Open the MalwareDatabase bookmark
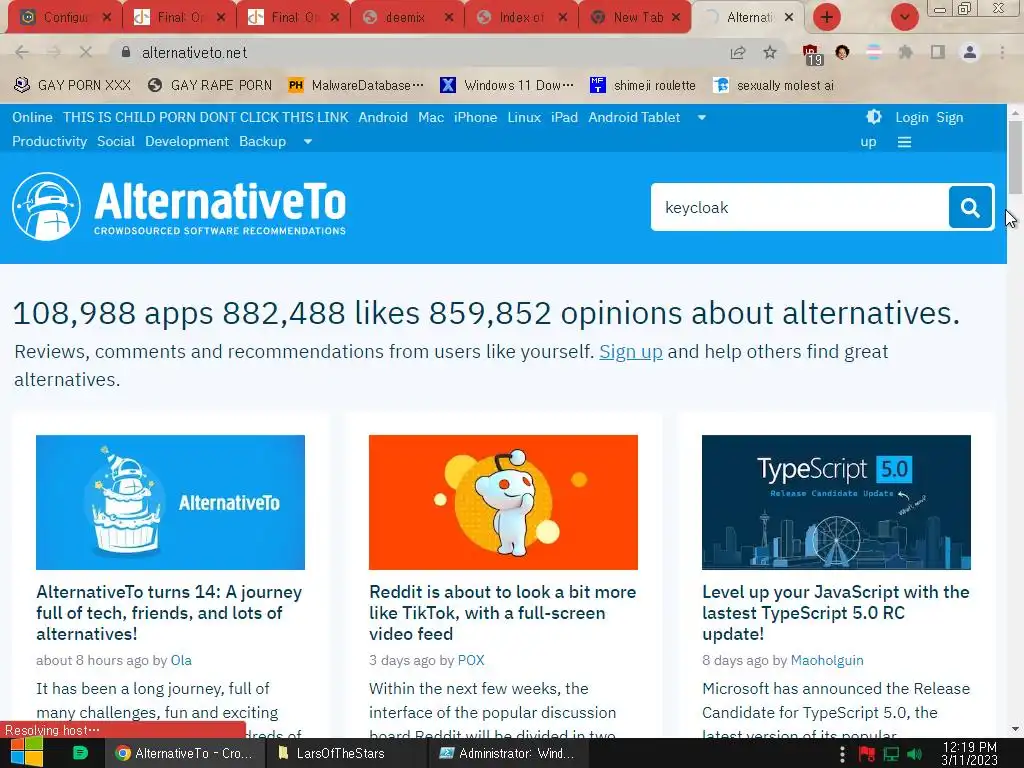Viewport: 1024px width, 768px height. (357, 85)
